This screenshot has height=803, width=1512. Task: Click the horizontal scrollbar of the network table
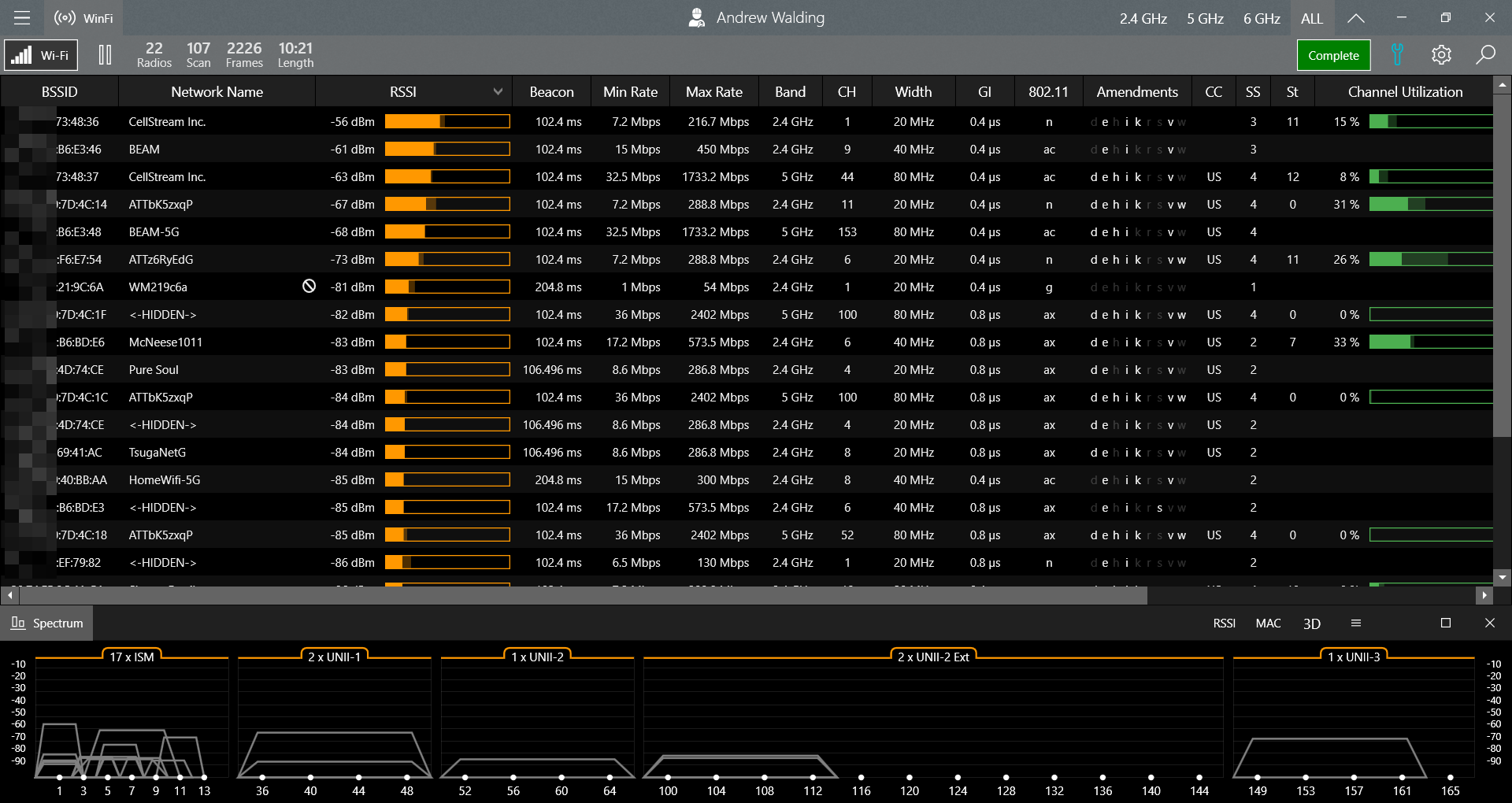(575, 596)
